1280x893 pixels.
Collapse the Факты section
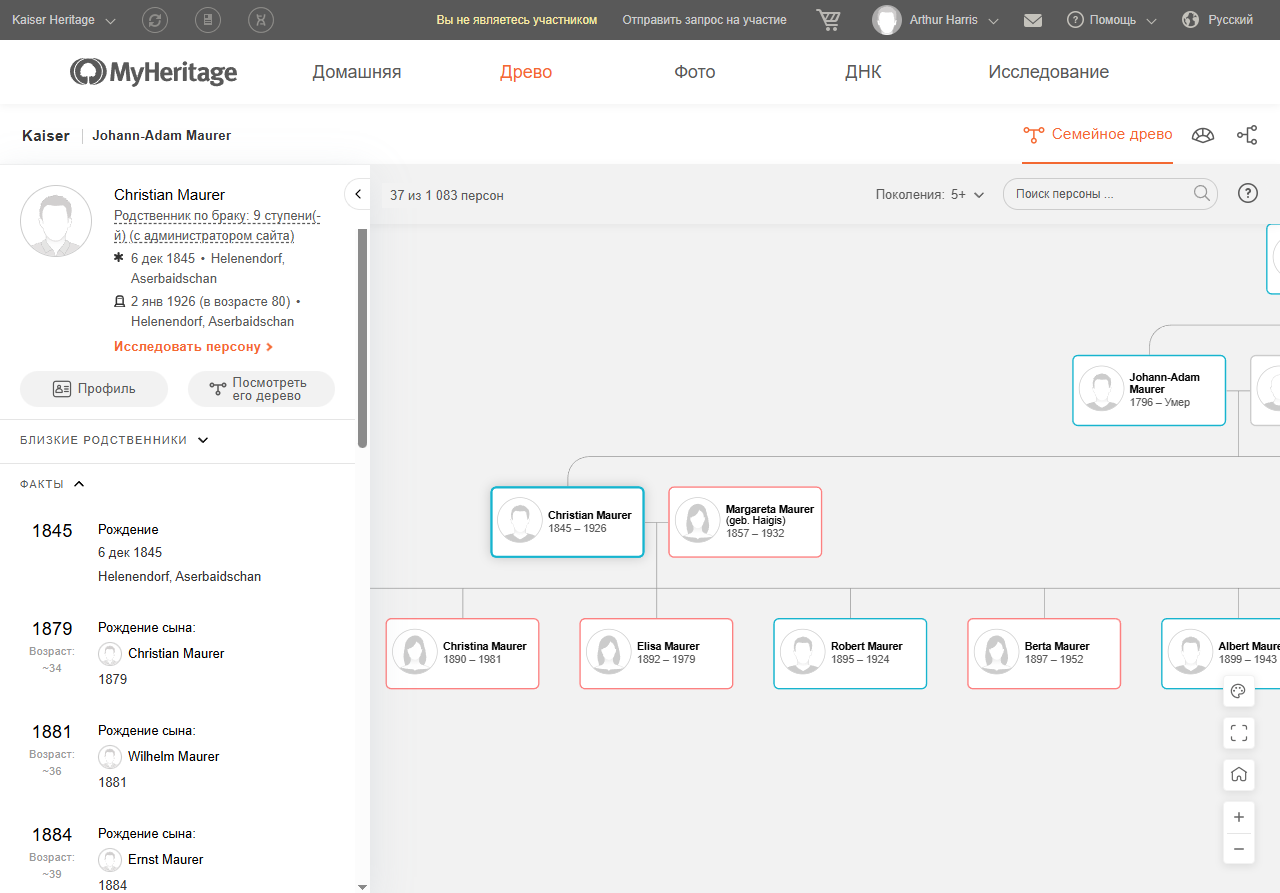(x=52, y=484)
